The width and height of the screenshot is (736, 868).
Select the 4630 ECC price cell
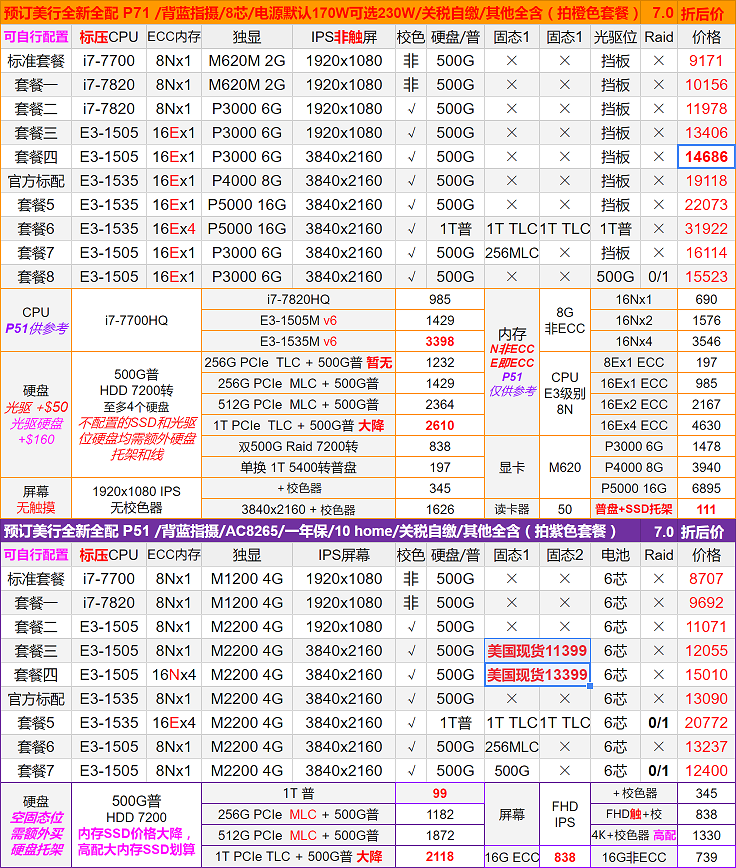[x=706, y=426]
